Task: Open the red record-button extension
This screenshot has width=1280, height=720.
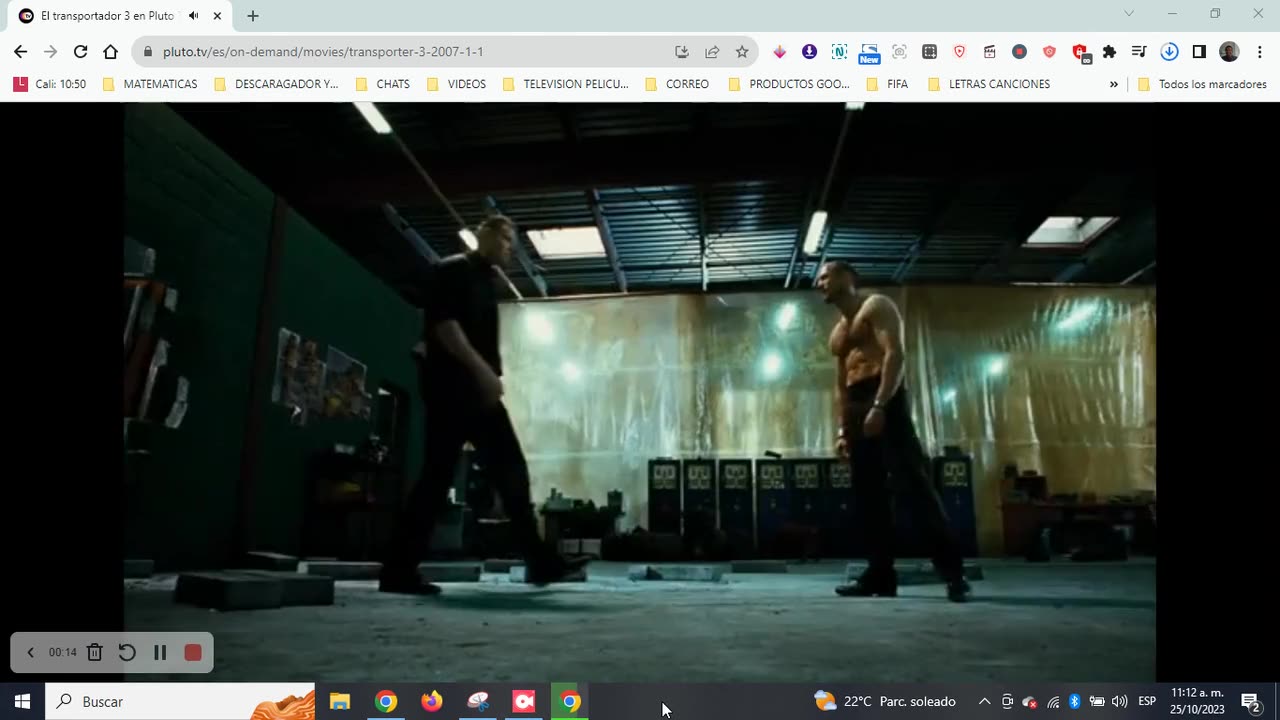Action: tap(1019, 52)
